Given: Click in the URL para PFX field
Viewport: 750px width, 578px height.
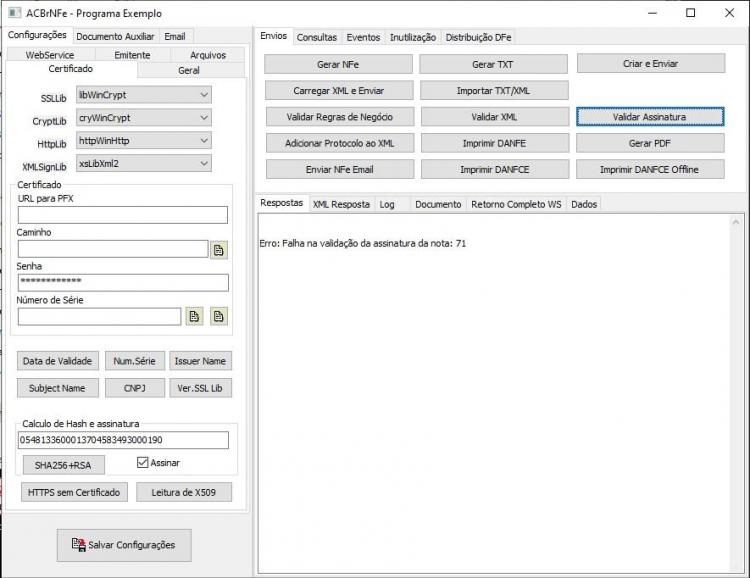Looking at the screenshot, I should 123,215.
